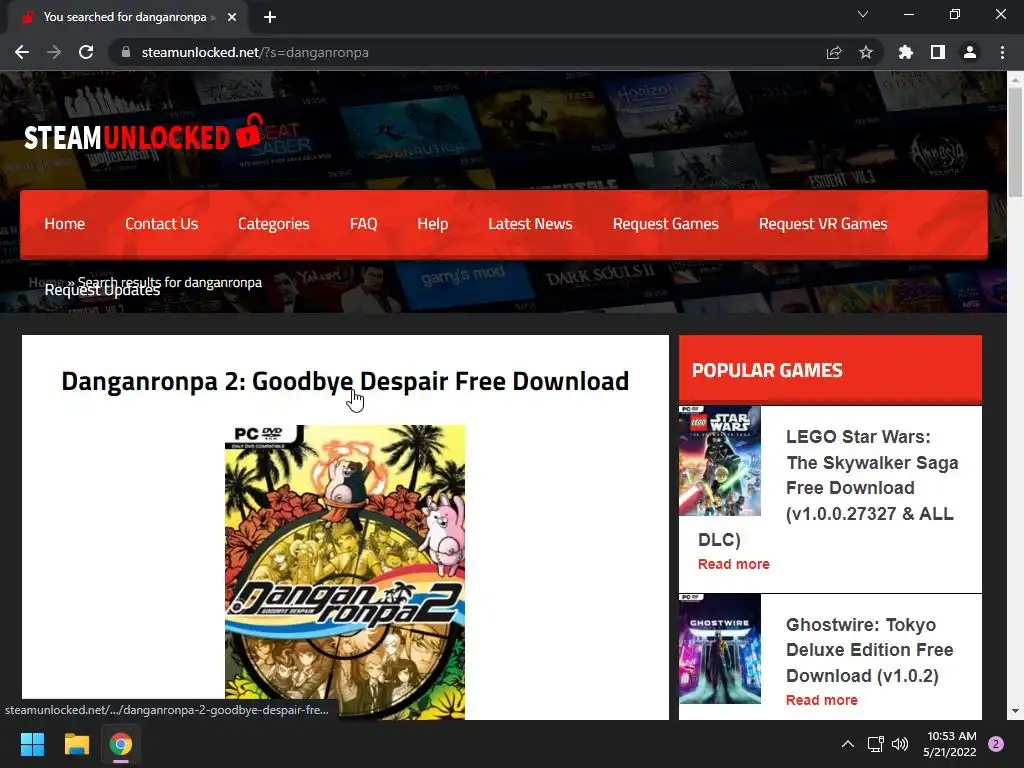Viewport: 1024px width, 768px height.
Task: Open the FAQ menu item
Action: 363,224
